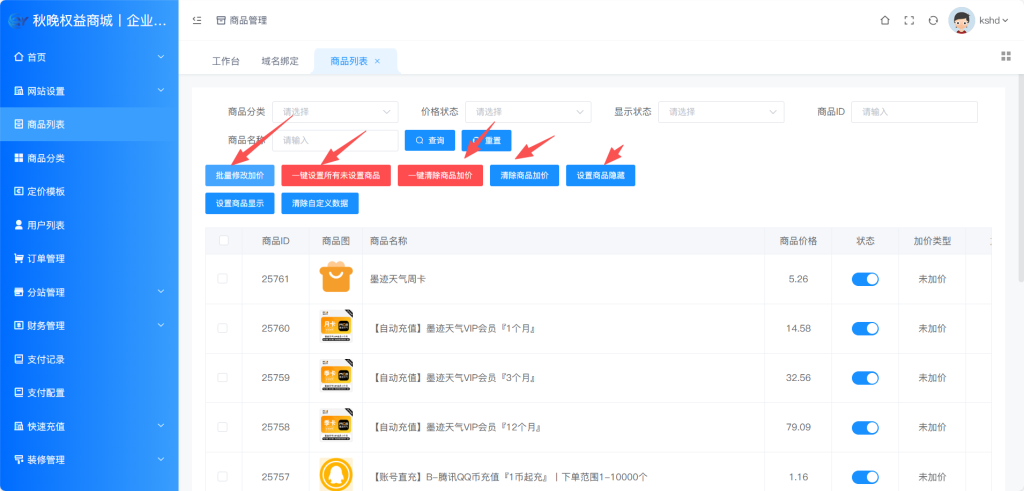The width and height of the screenshot is (1024, 491).
Task: Toggle fullscreen mode icon in header
Action: 909,20
